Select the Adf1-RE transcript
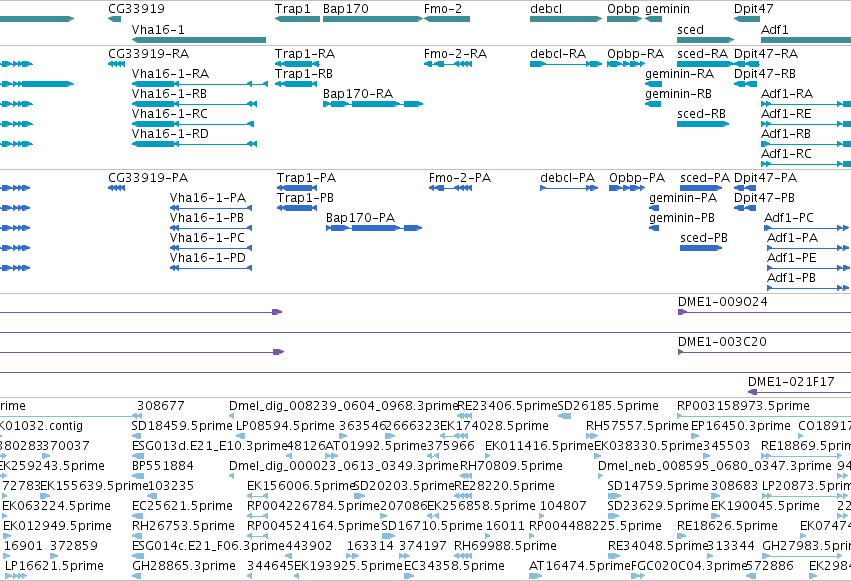 806,124
